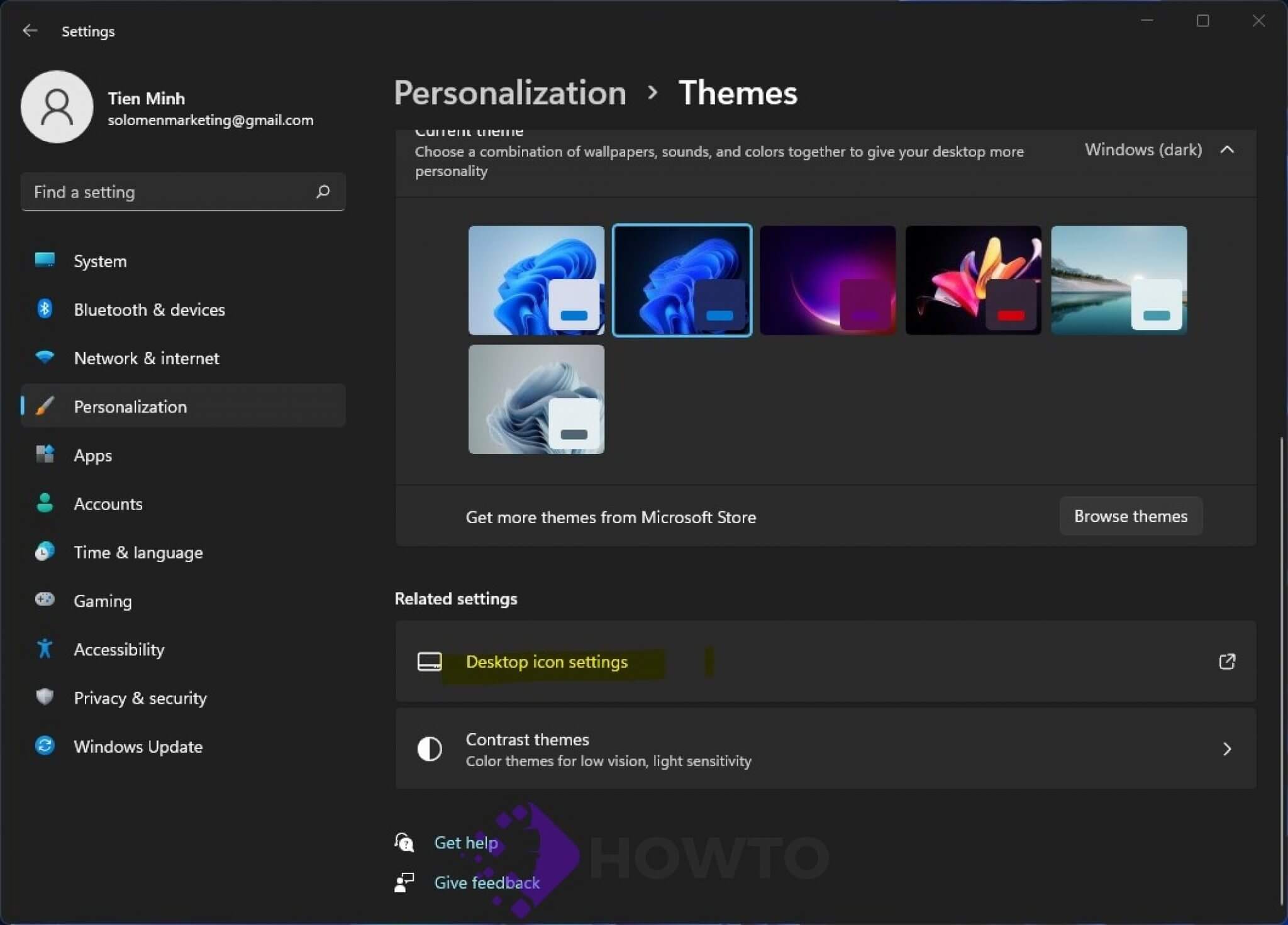Go to Gaming settings

183,601
